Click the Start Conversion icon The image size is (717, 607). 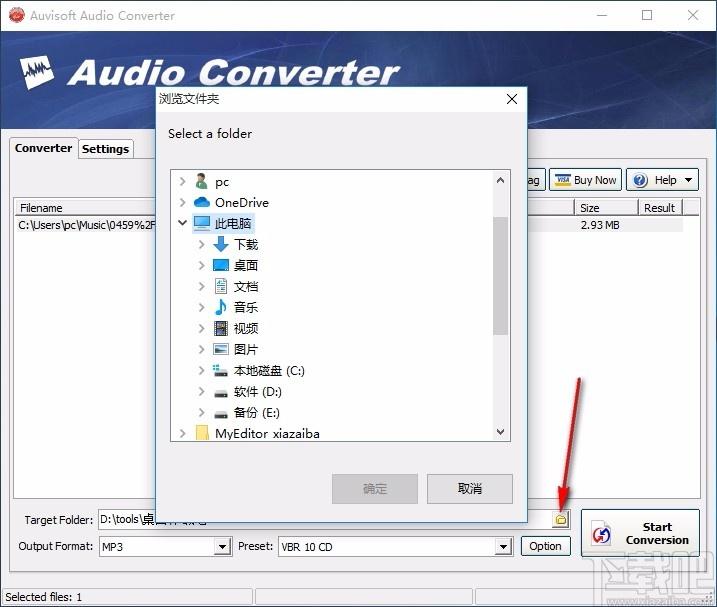click(x=601, y=533)
